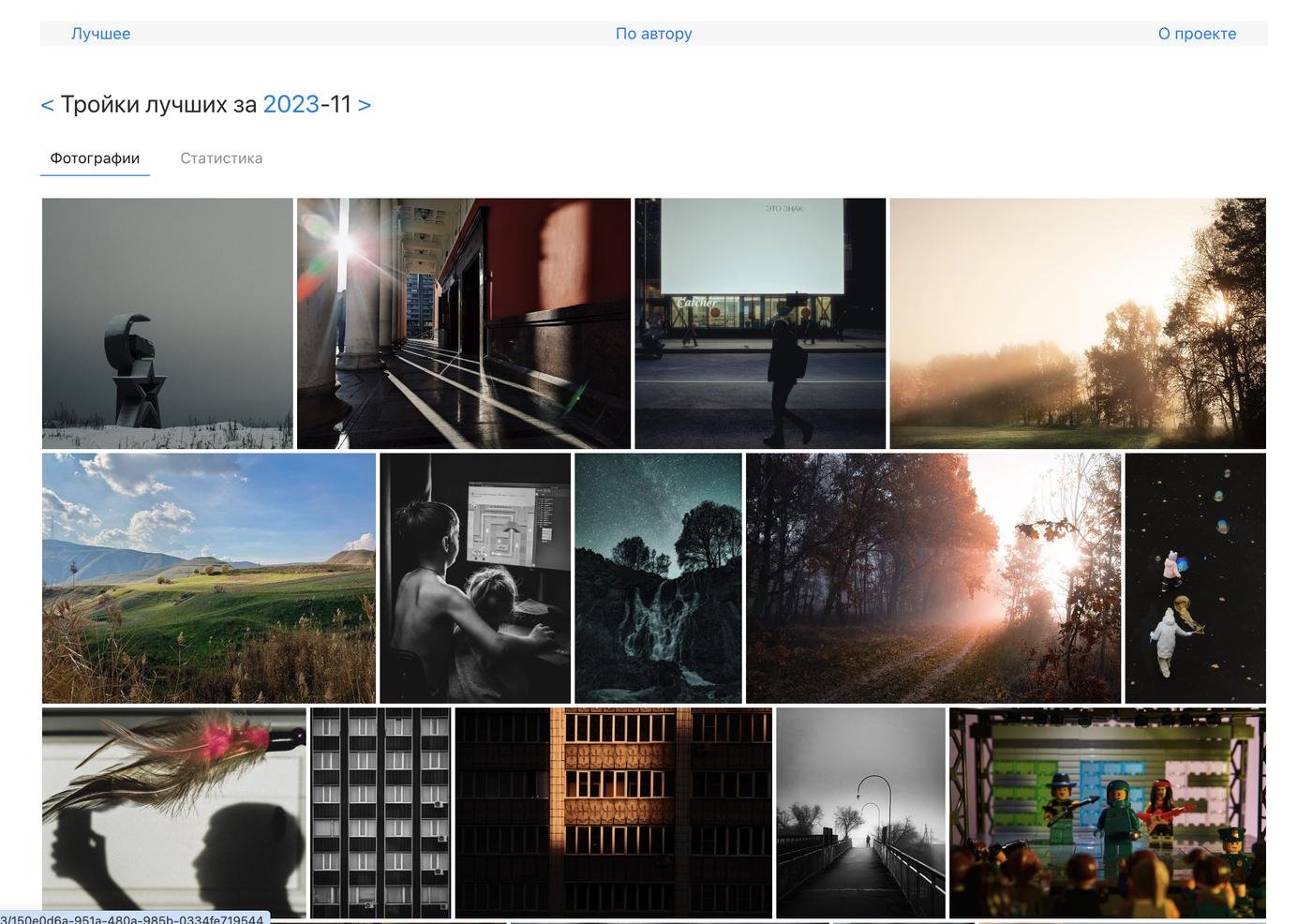Viewport: 1312px width, 924px height.
Task: Open the black-and-white children at computer photo
Action: pyautogui.click(x=474, y=578)
